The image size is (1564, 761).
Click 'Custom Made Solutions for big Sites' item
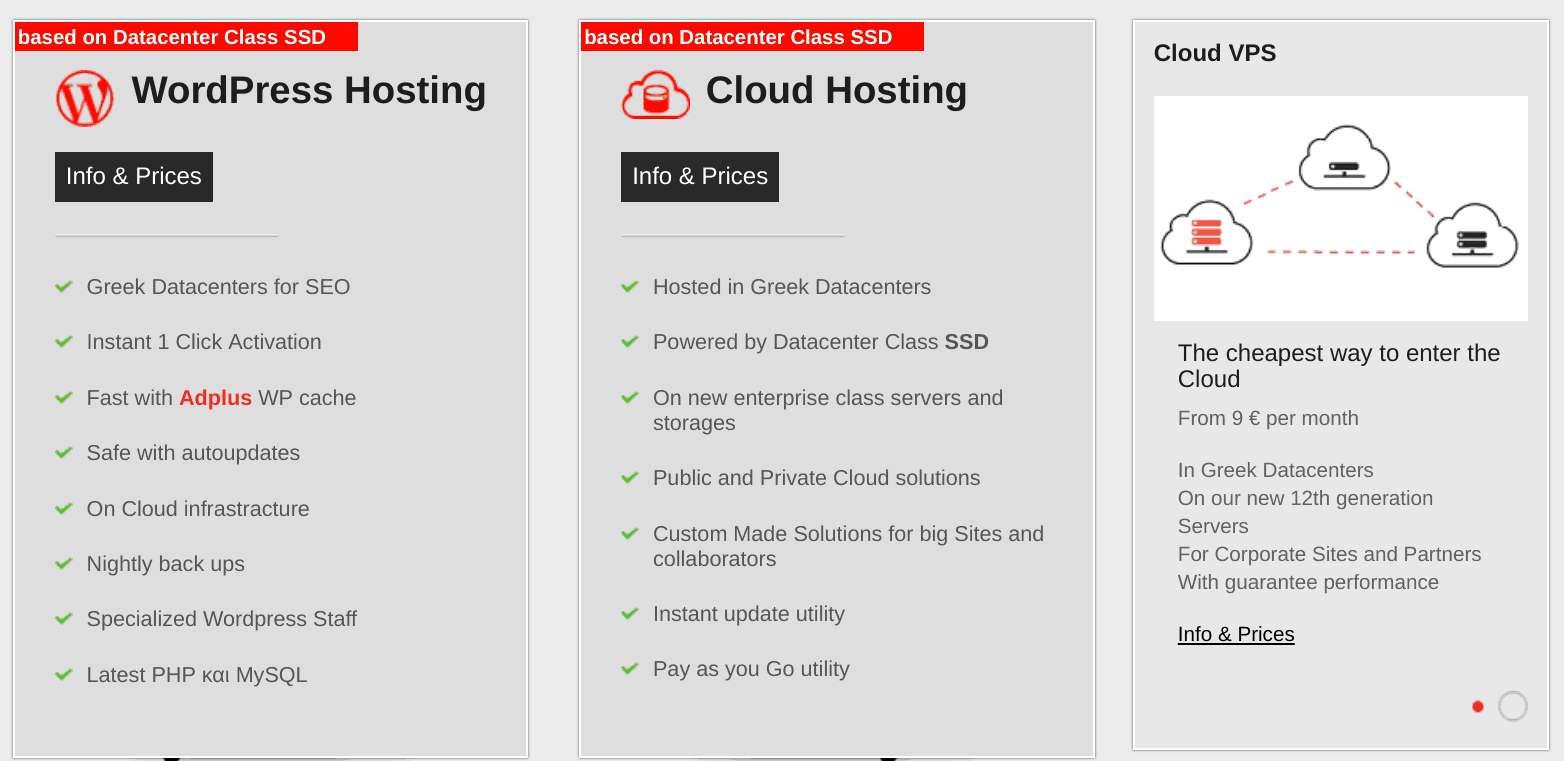tap(848, 546)
